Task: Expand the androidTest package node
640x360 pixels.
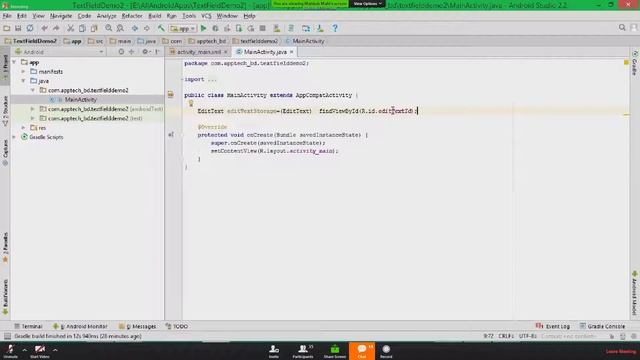Action: pos(33,109)
